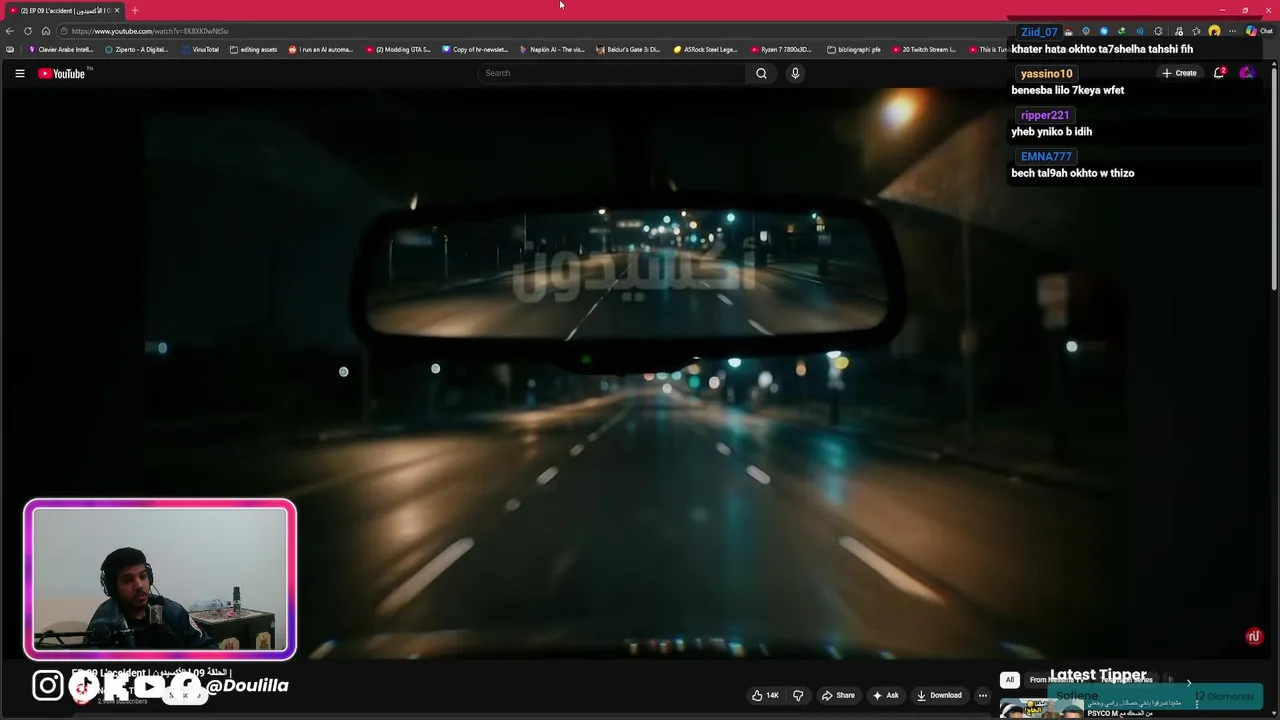The image size is (1280, 720).
Task: Open the browser profile avatar
Action: 1214,31
